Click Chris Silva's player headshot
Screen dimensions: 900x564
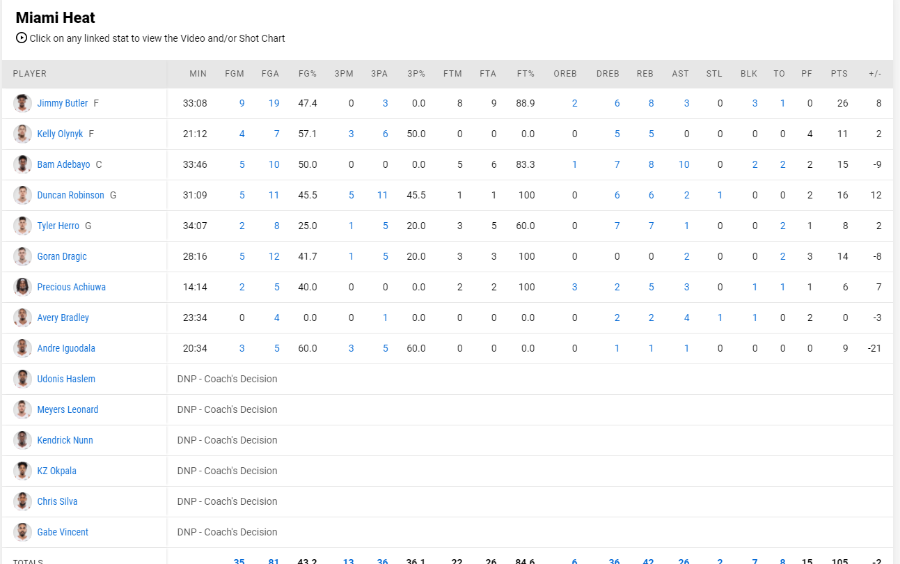[x=22, y=501]
